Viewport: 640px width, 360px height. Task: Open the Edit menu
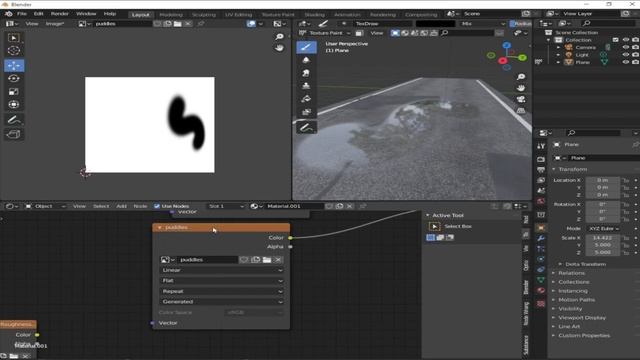pos(38,14)
